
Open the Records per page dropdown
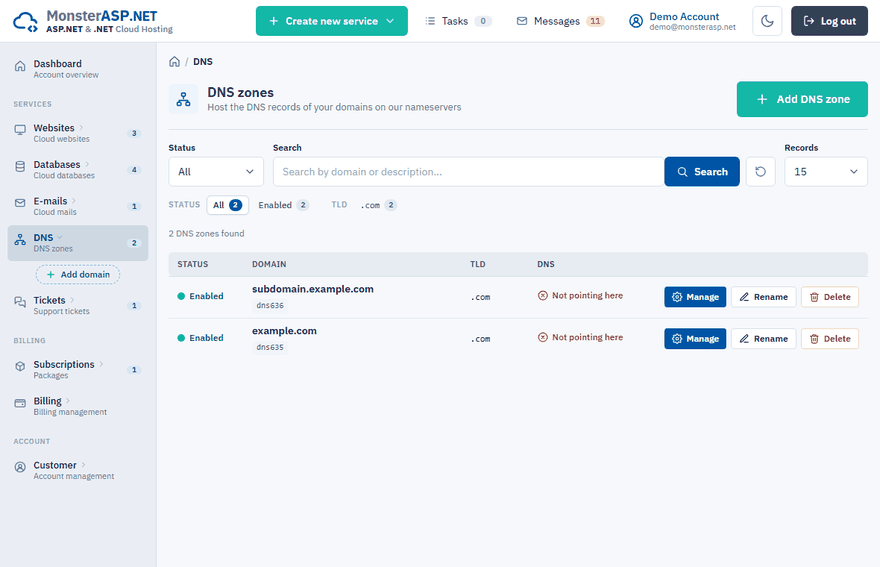coord(826,172)
